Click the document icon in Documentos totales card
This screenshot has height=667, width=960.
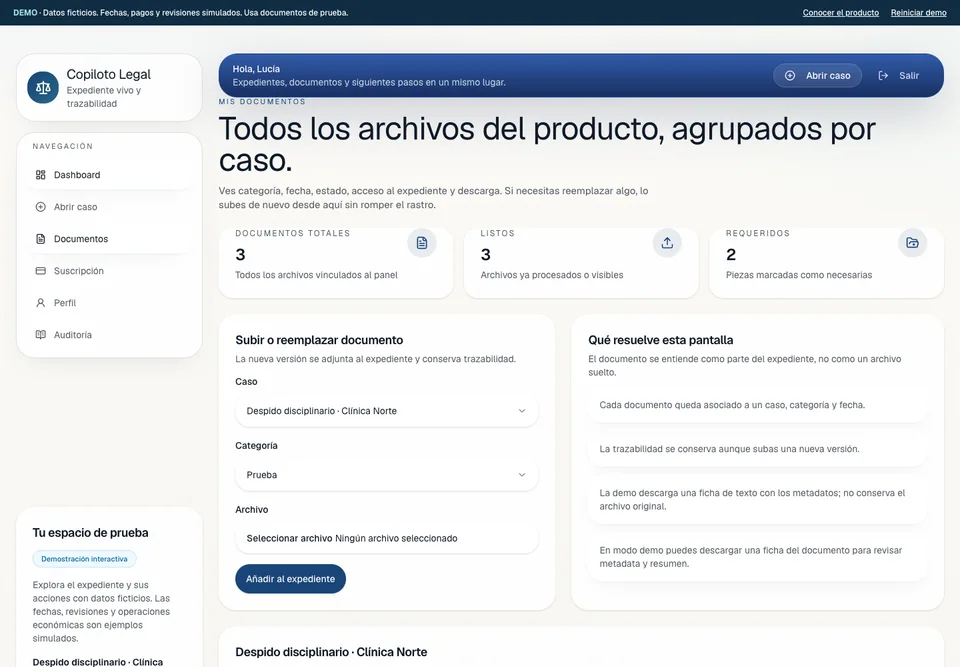(x=422, y=243)
